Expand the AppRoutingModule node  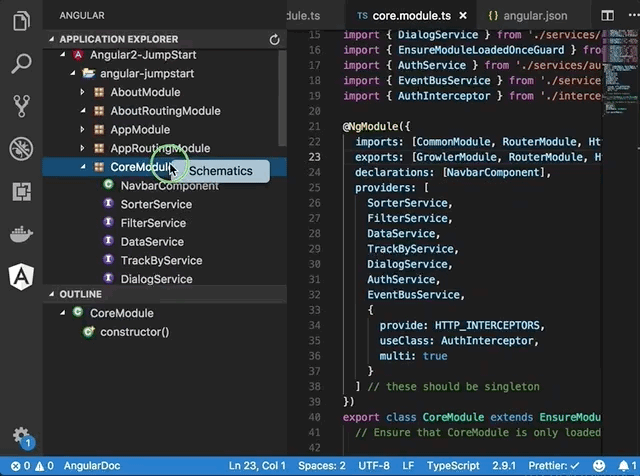click(x=82, y=148)
